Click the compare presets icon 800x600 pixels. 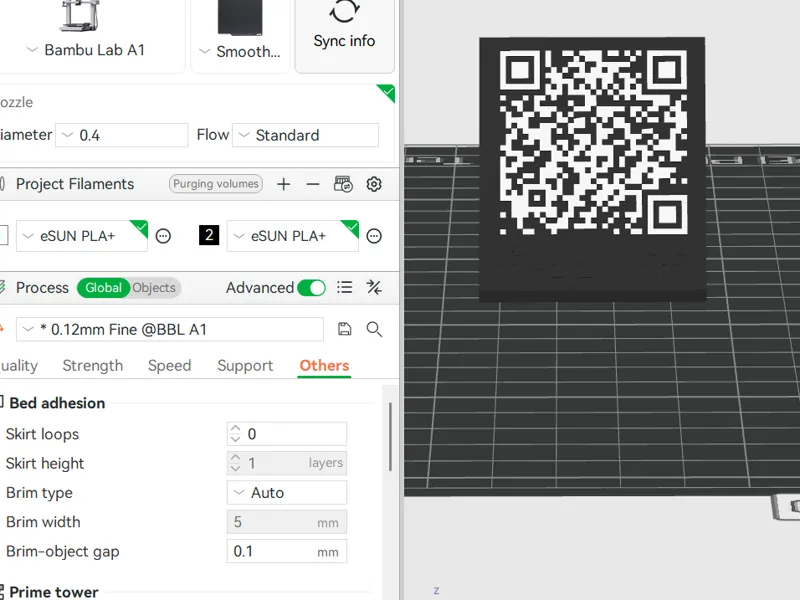pos(374,288)
